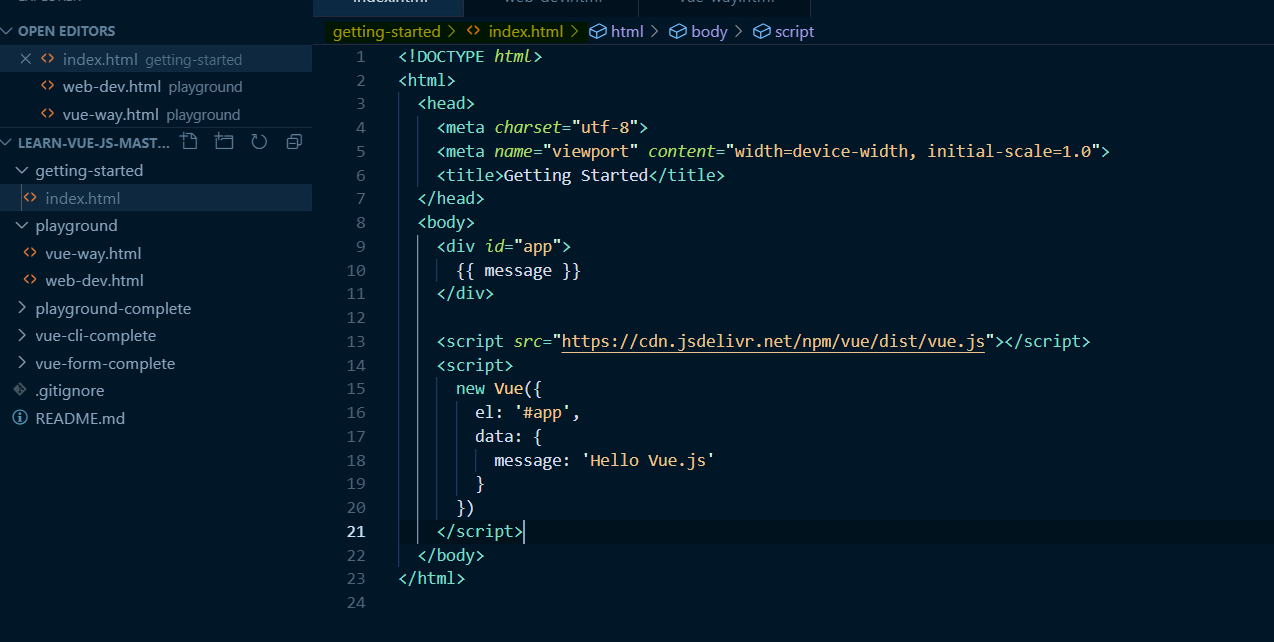
Task: Collapse the LEARN-VUE-JS-MAST... project section
Action: 8,142
